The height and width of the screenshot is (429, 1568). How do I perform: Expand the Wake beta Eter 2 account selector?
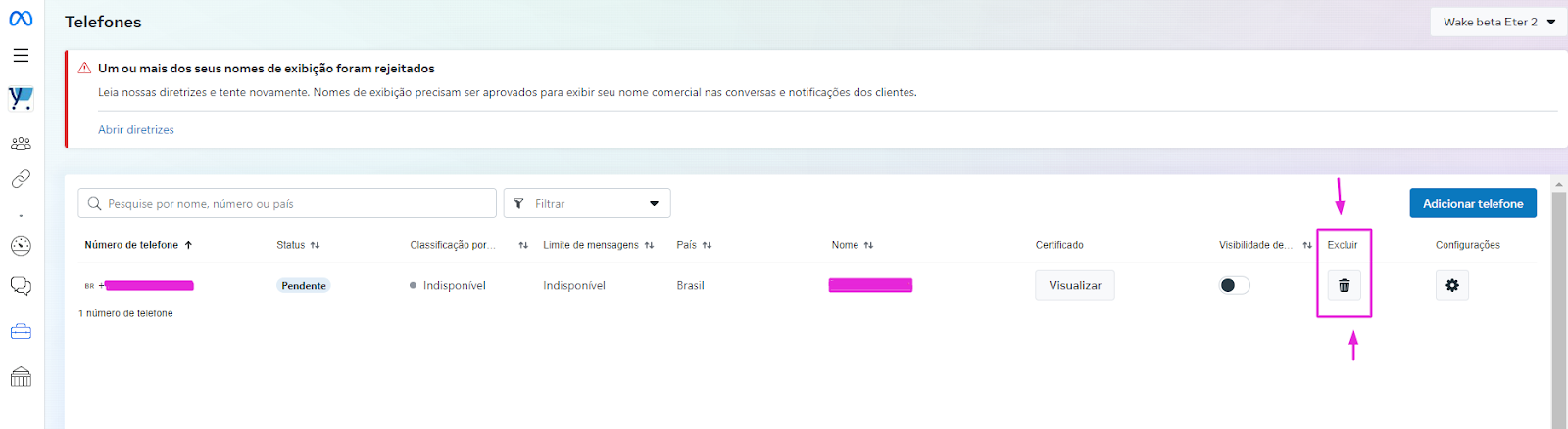click(x=1497, y=22)
